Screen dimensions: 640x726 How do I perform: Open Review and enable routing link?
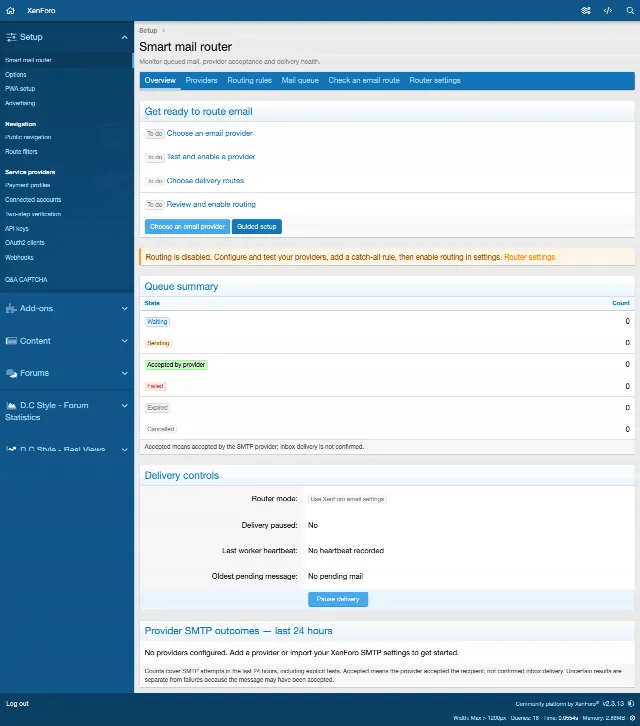[211, 204]
